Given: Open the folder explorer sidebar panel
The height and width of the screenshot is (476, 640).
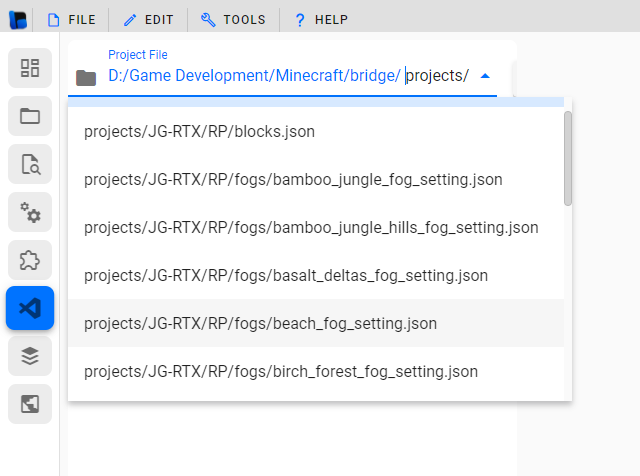Looking at the screenshot, I should 30,116.
